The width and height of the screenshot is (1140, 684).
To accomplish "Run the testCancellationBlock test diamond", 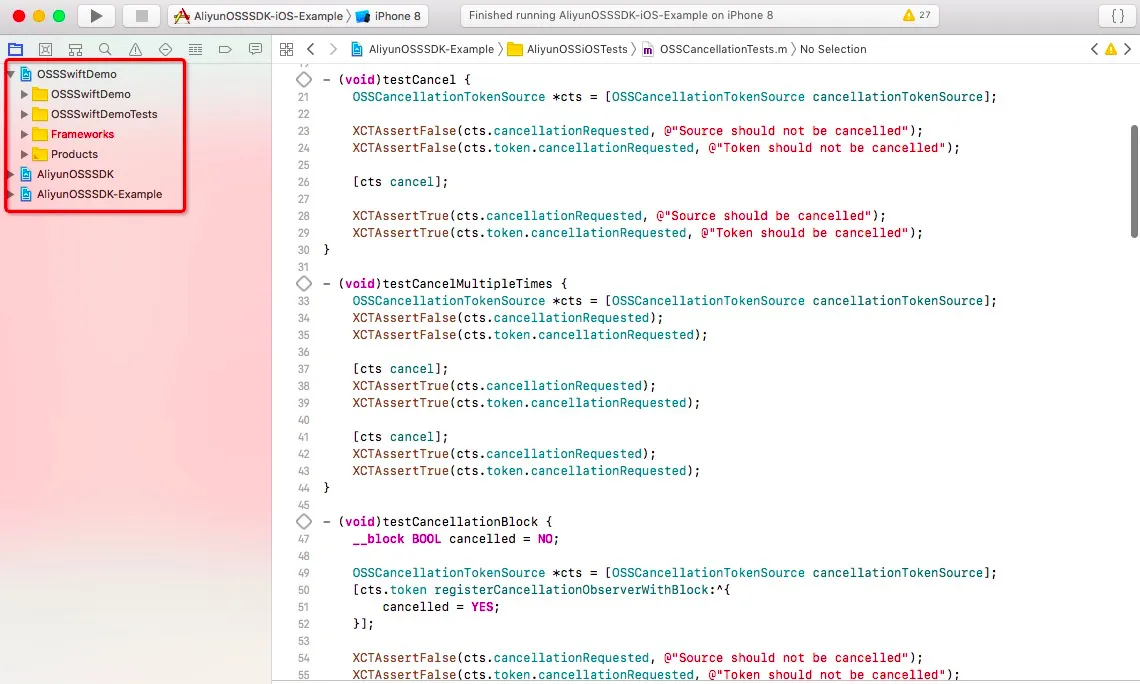I will (304, 521).
